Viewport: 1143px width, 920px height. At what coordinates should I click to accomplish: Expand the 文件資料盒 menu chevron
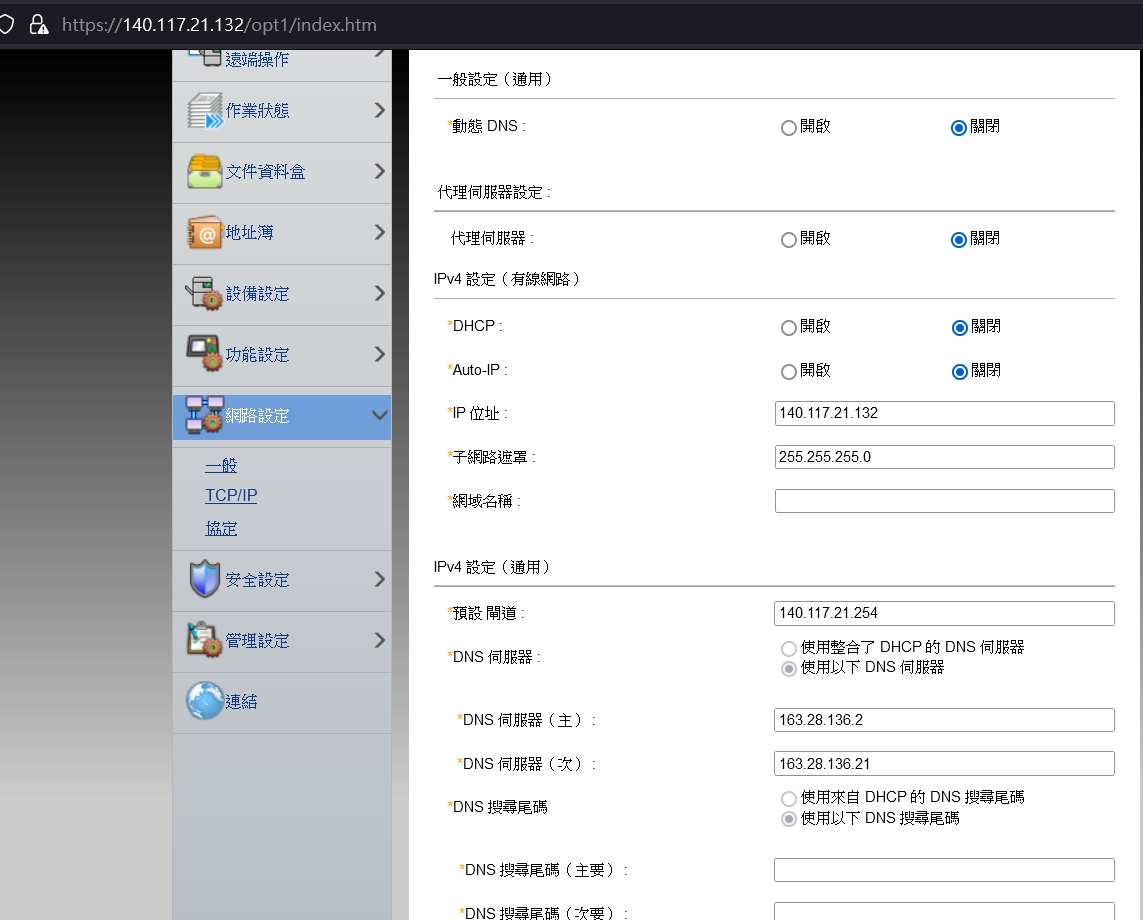379,171
